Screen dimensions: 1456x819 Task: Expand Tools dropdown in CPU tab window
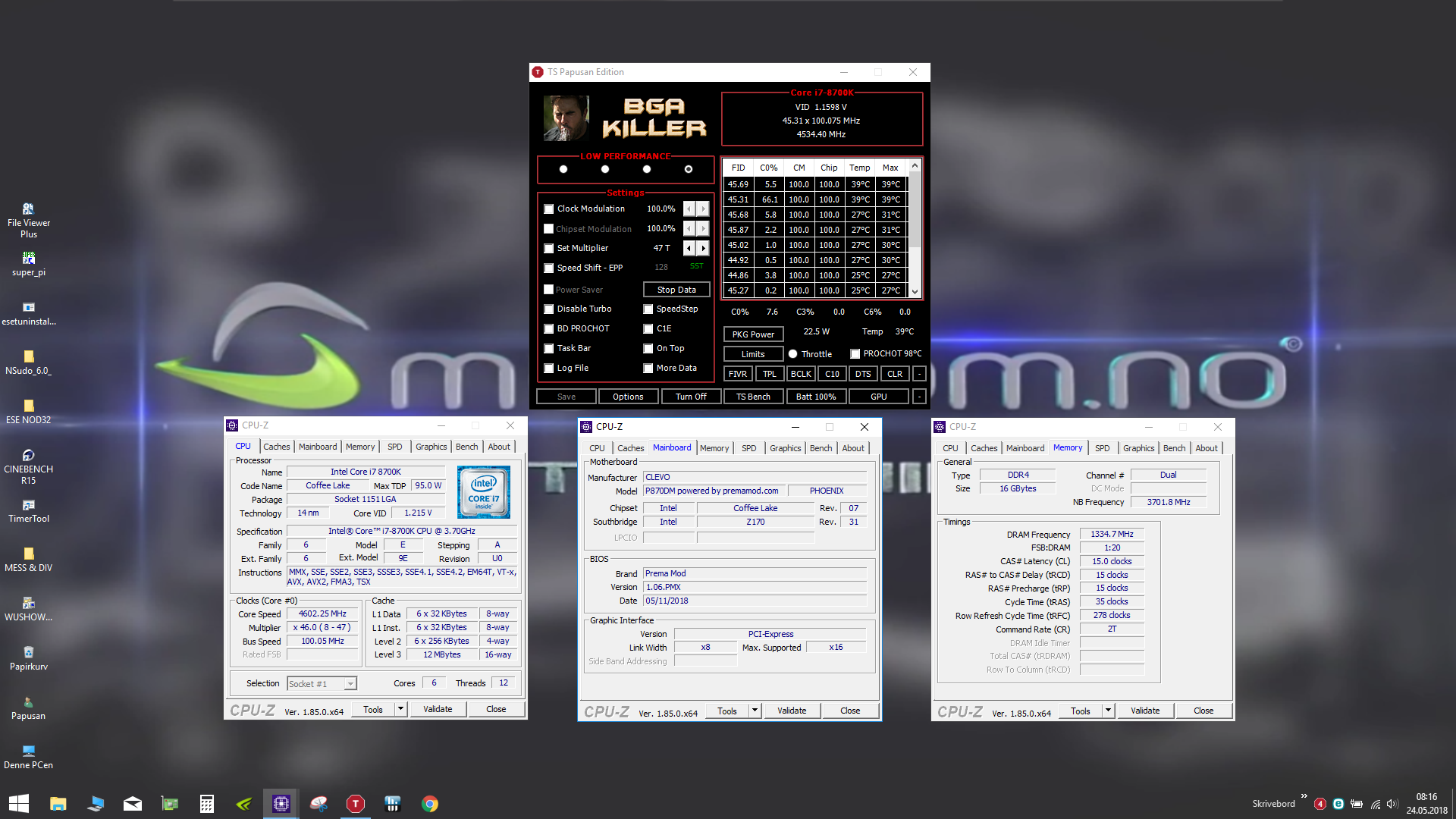400,709
